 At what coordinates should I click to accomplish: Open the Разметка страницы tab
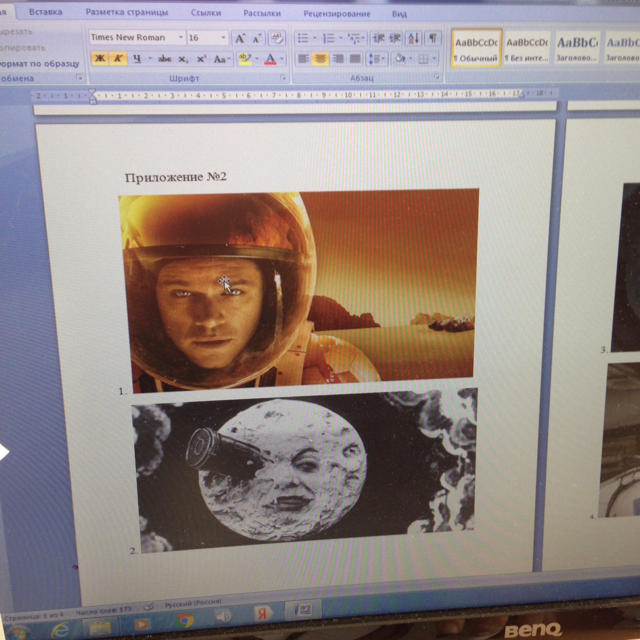(127, 12)
